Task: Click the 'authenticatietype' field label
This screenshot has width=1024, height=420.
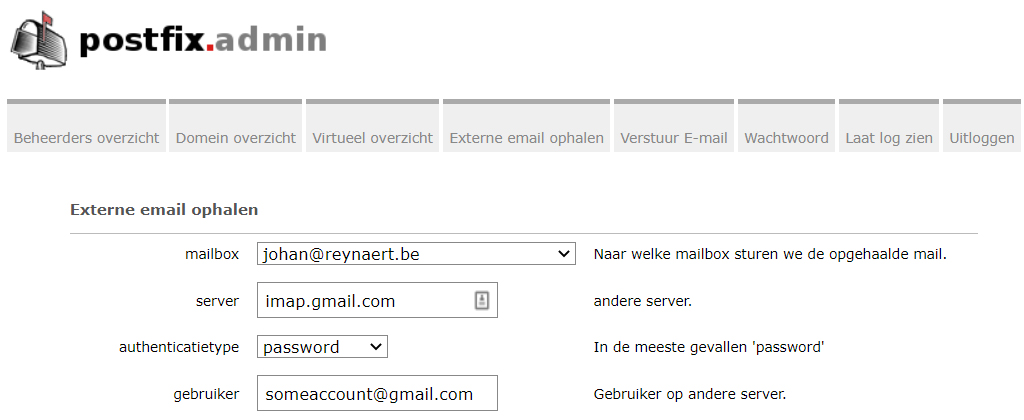Action: point(179,347)
